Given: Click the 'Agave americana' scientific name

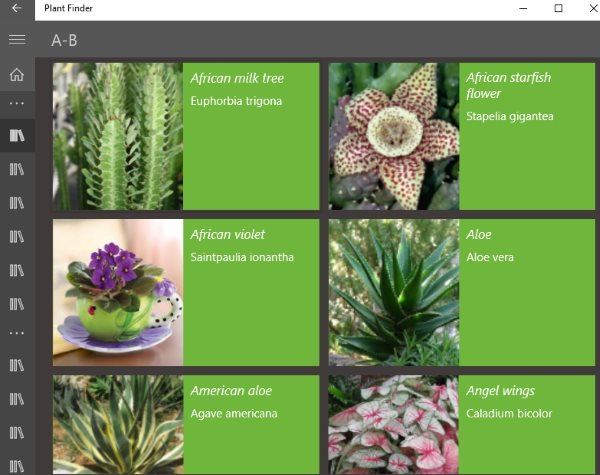Looking at the screenshot, I should pos(234,413).
